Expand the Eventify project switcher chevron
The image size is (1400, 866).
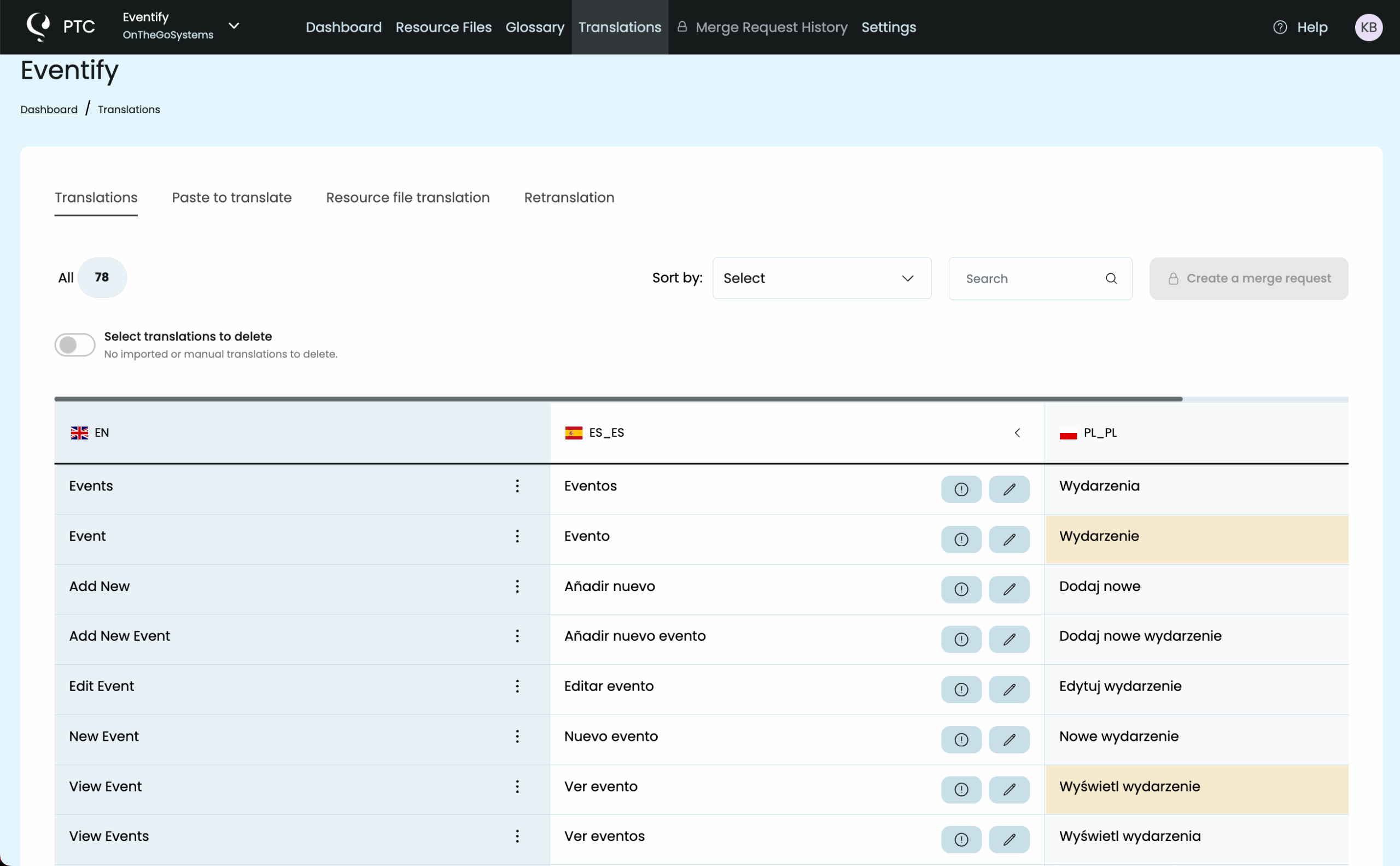234,26
